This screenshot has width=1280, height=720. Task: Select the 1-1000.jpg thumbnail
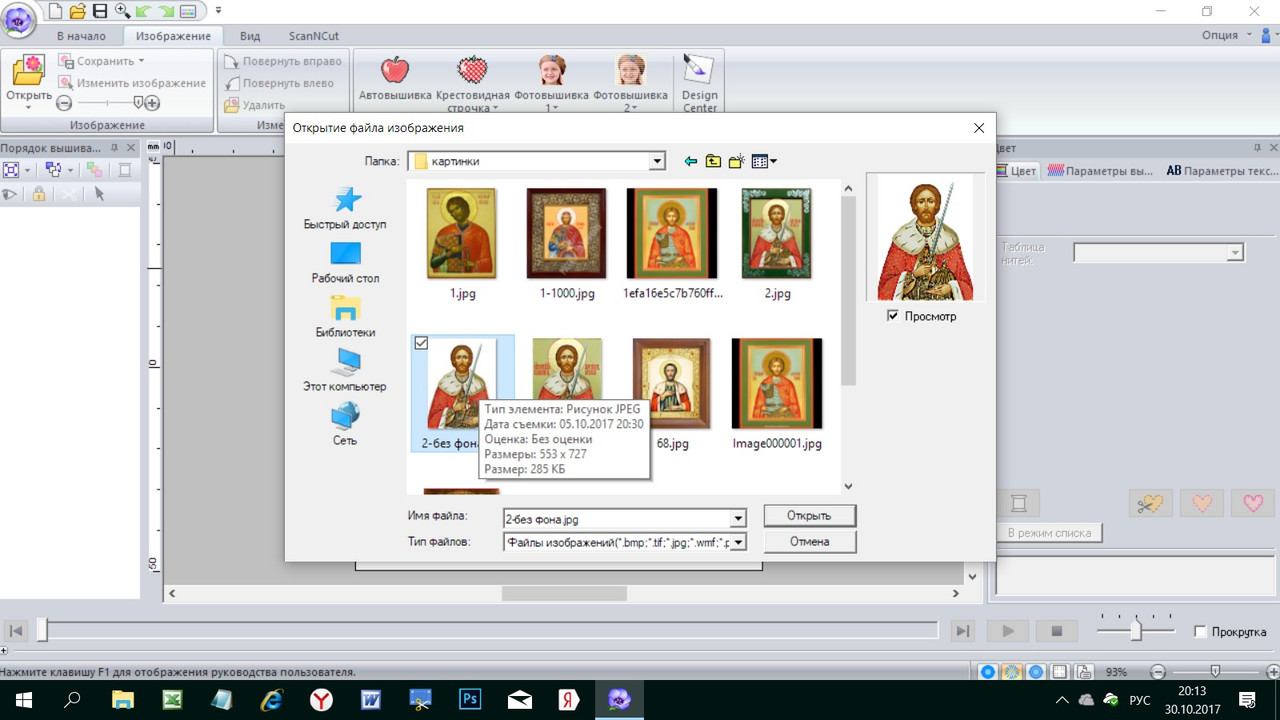(x=567, y=243)
